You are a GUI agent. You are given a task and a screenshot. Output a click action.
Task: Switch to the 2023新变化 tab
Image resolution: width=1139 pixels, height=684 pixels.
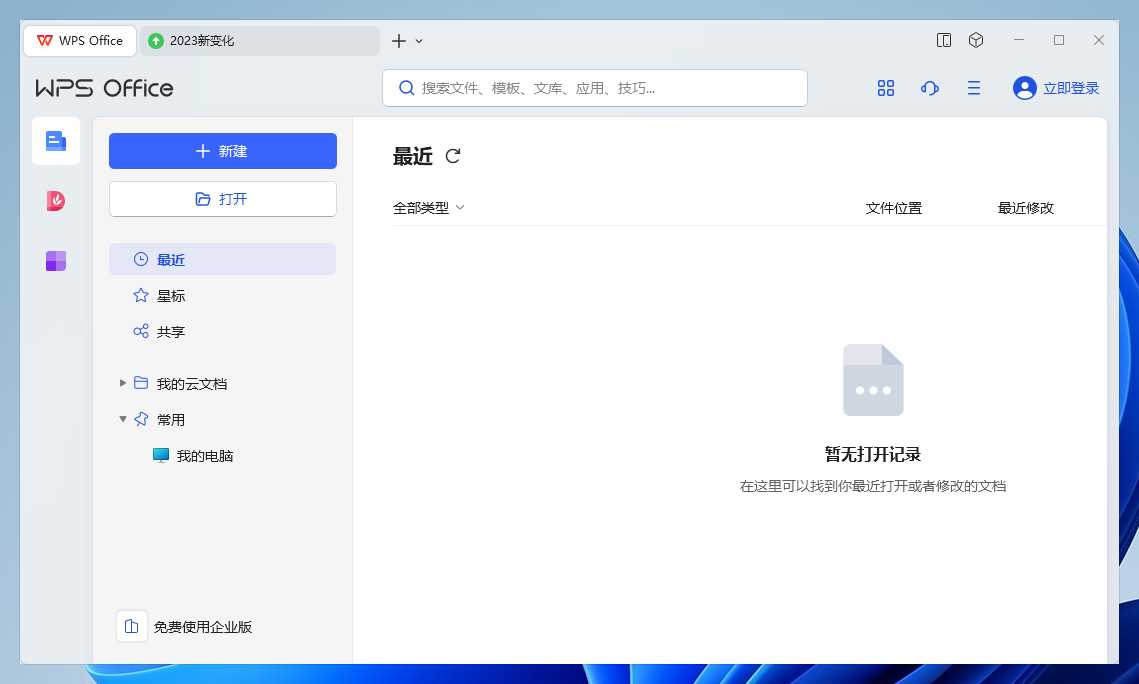point(259,41)
